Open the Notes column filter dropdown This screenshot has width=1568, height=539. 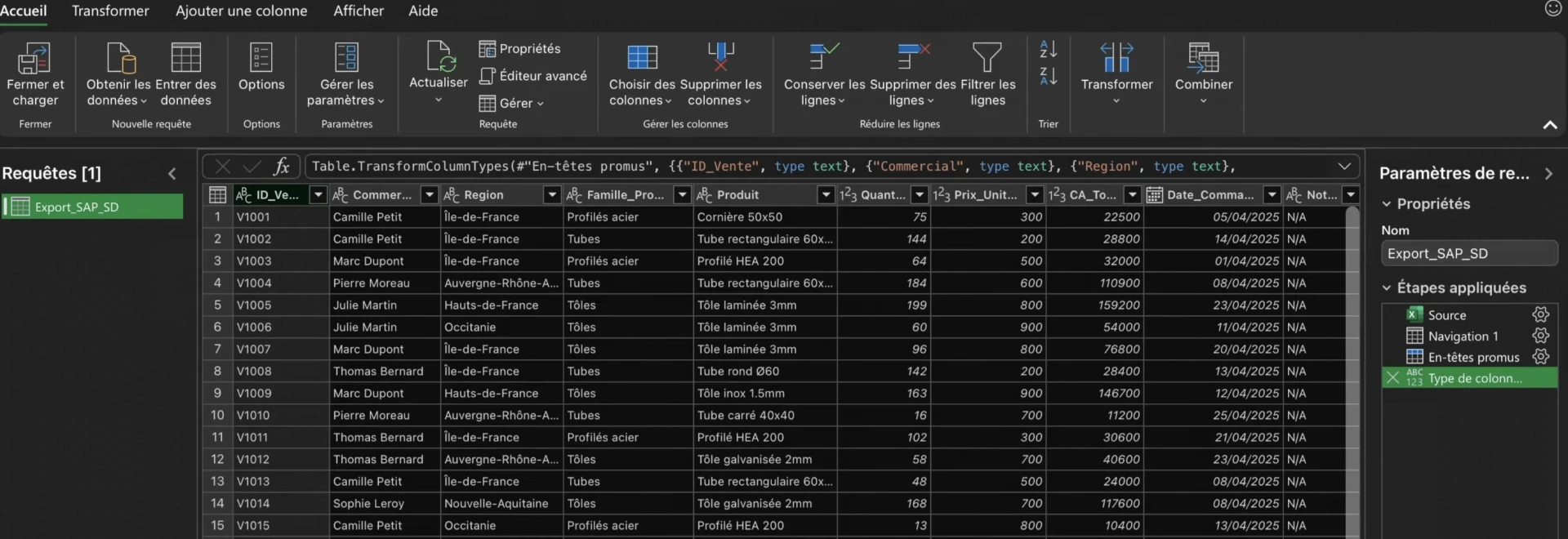coord(1351,194)
